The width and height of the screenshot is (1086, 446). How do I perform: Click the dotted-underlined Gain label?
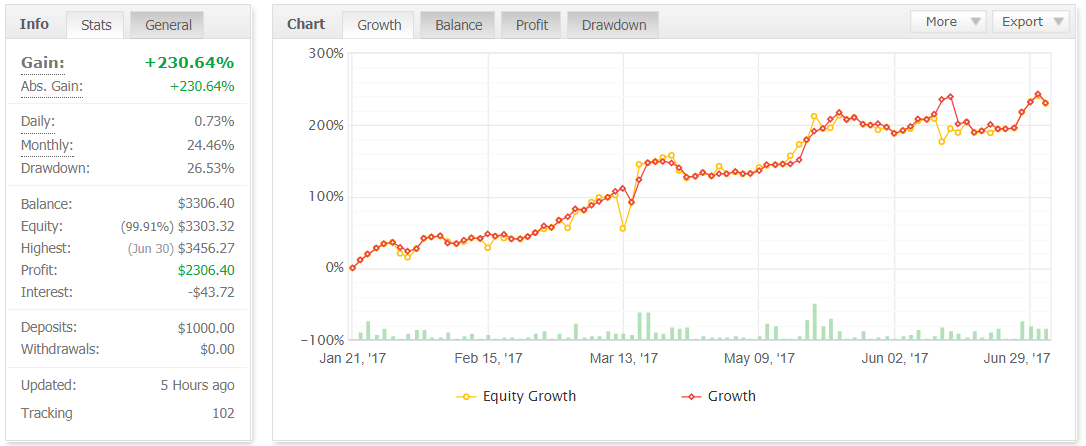tap(42, 63)
